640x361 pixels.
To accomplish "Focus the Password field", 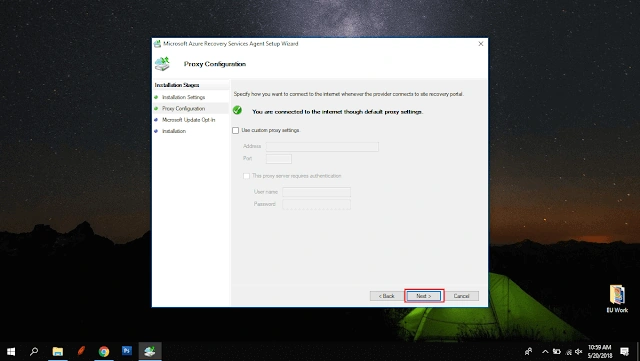I will click(x=316, y=204).
